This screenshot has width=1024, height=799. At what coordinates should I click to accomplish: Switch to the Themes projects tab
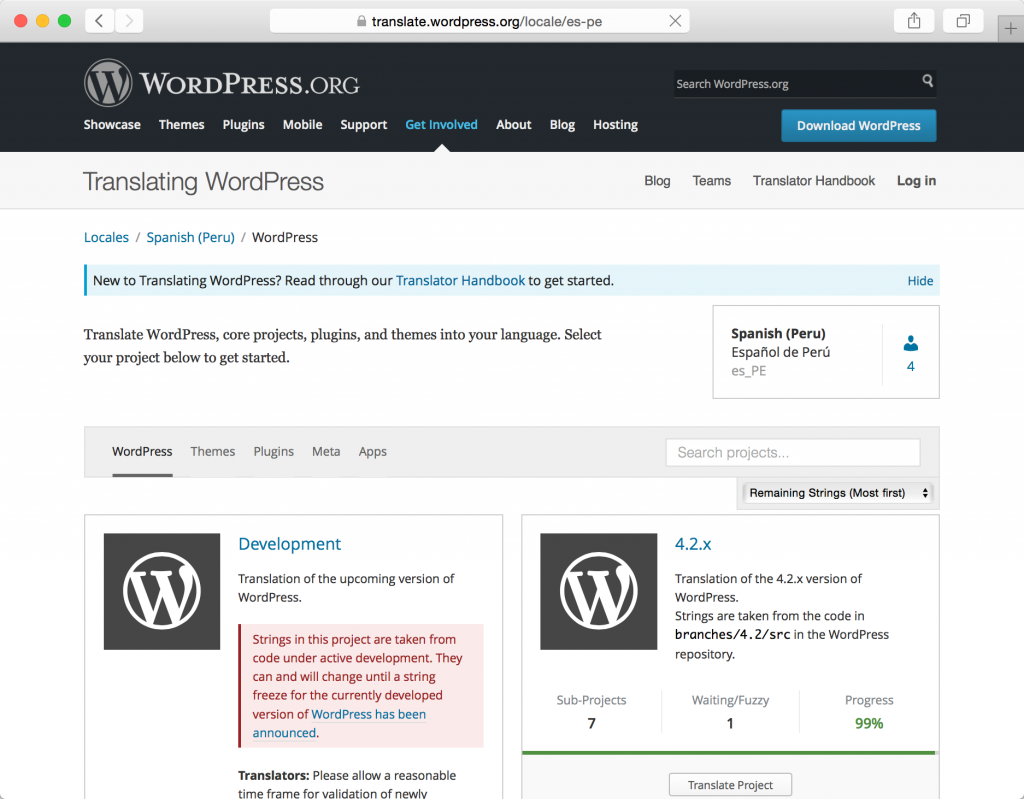point(213,451)
